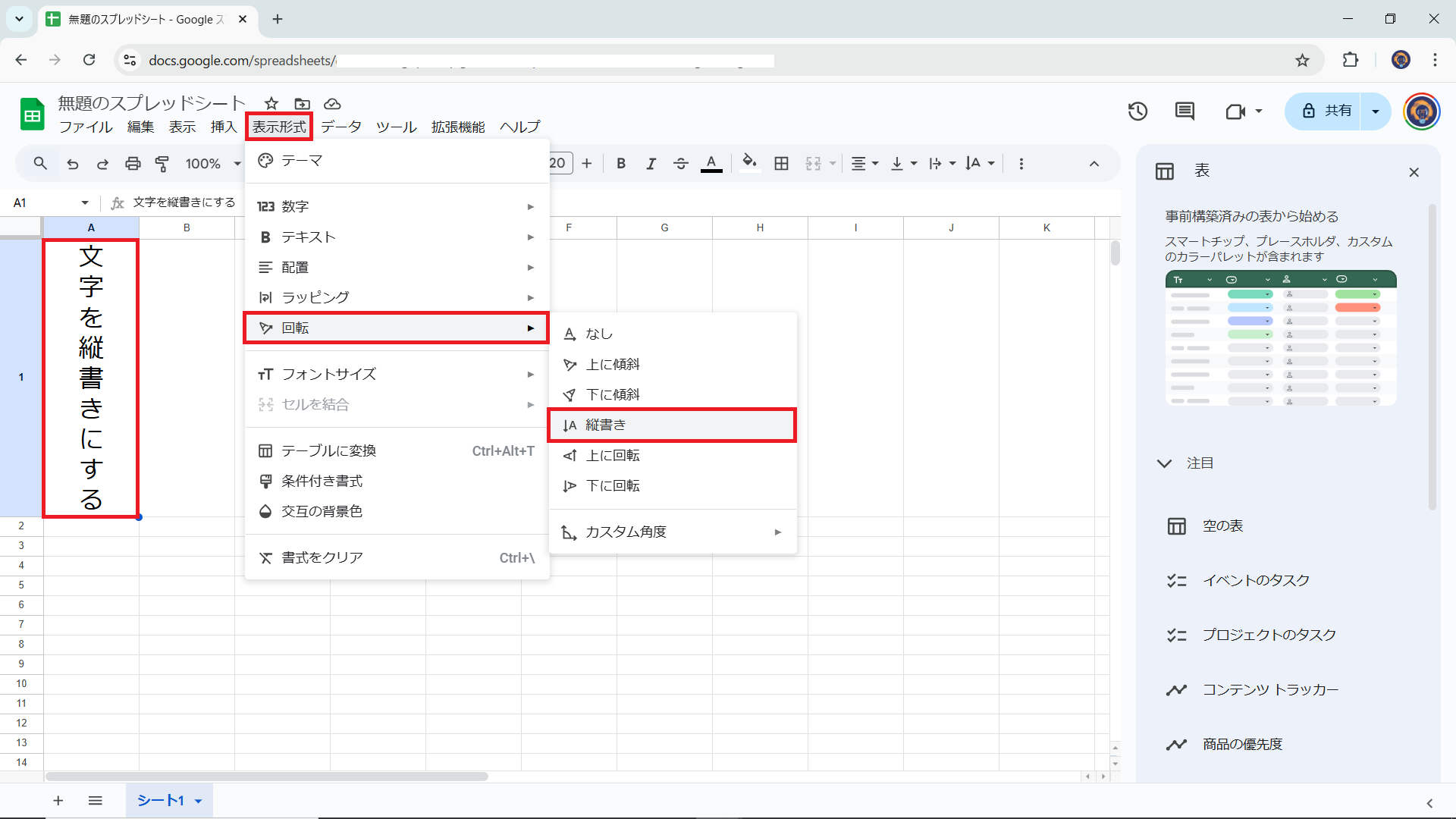Select 条件付き書式 menu item
This screenshot has width=1456, height=819.
[x=397, y=481]
